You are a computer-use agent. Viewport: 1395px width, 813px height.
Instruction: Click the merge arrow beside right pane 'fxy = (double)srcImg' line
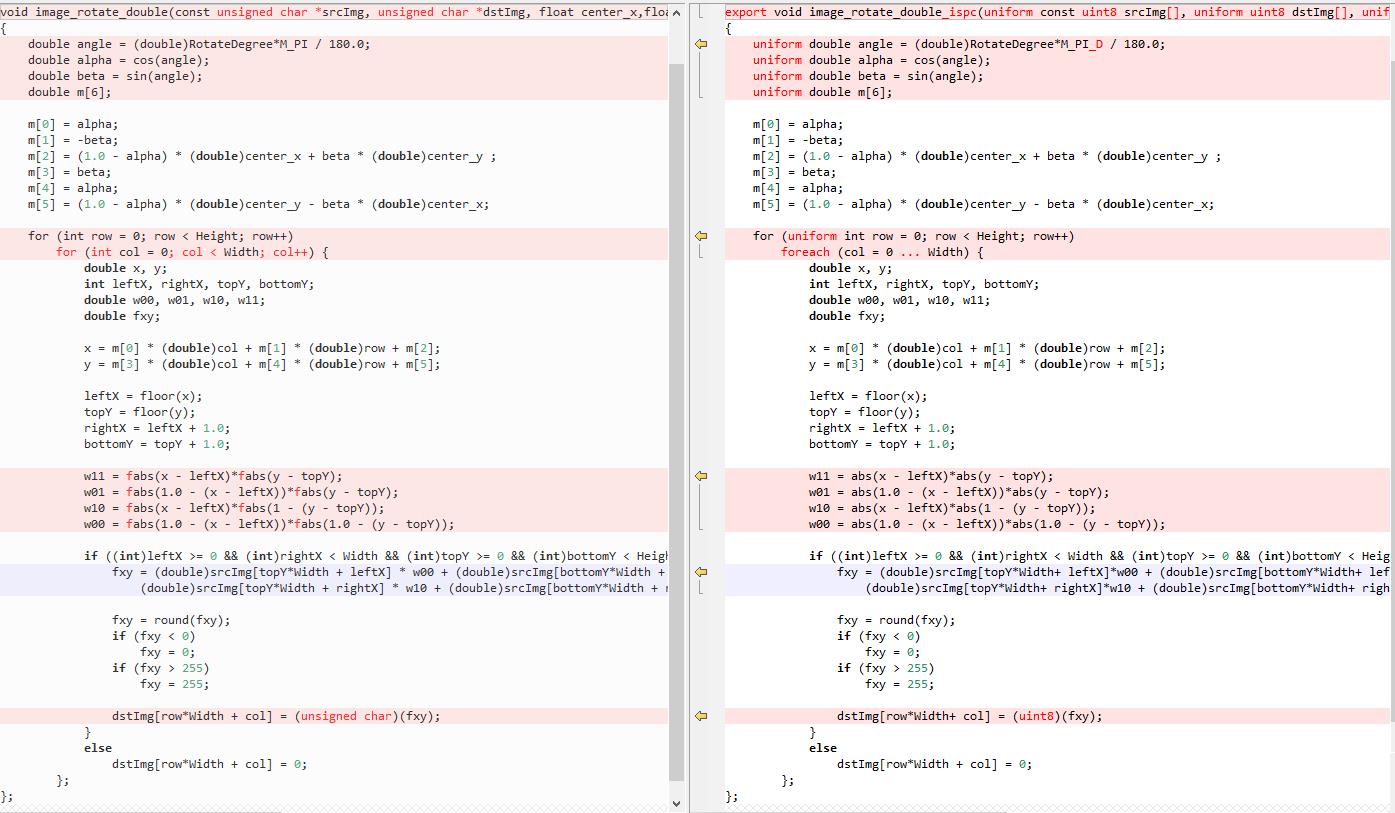click(x=701, y=572)
